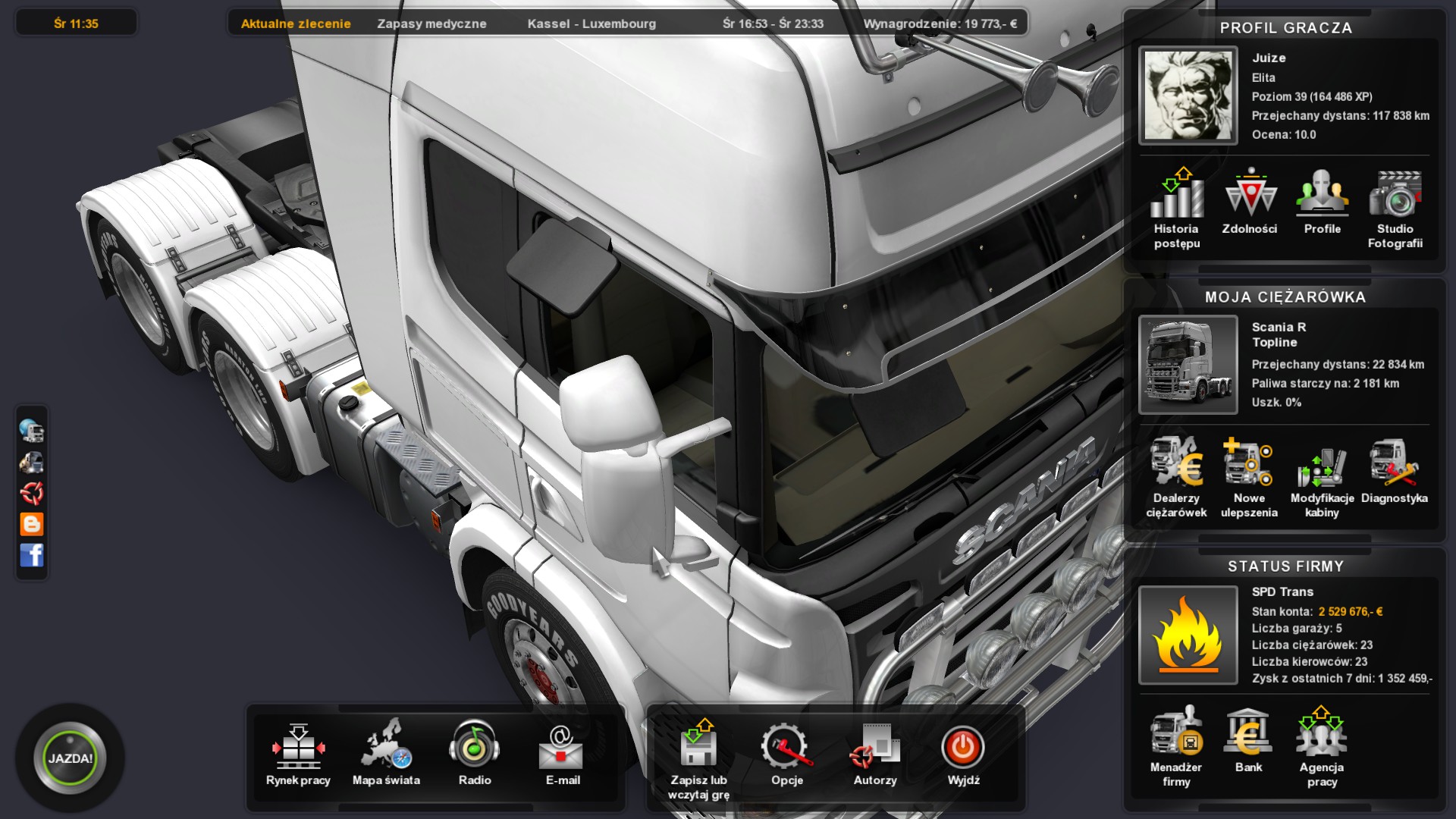Open Agencja pracy recruitment agency
The image size is (1456, 819).
(x=1322, y=732)
